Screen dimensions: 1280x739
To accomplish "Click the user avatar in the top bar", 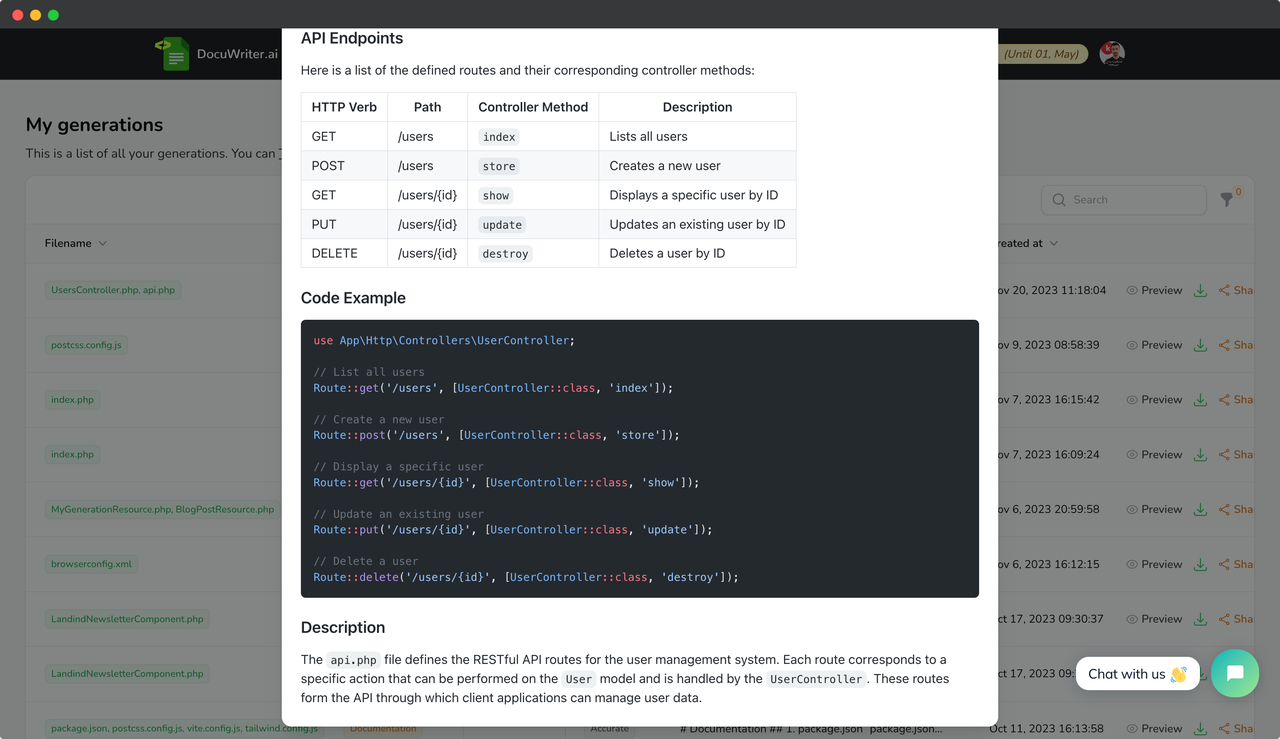I will click(x=1112, y=54).
